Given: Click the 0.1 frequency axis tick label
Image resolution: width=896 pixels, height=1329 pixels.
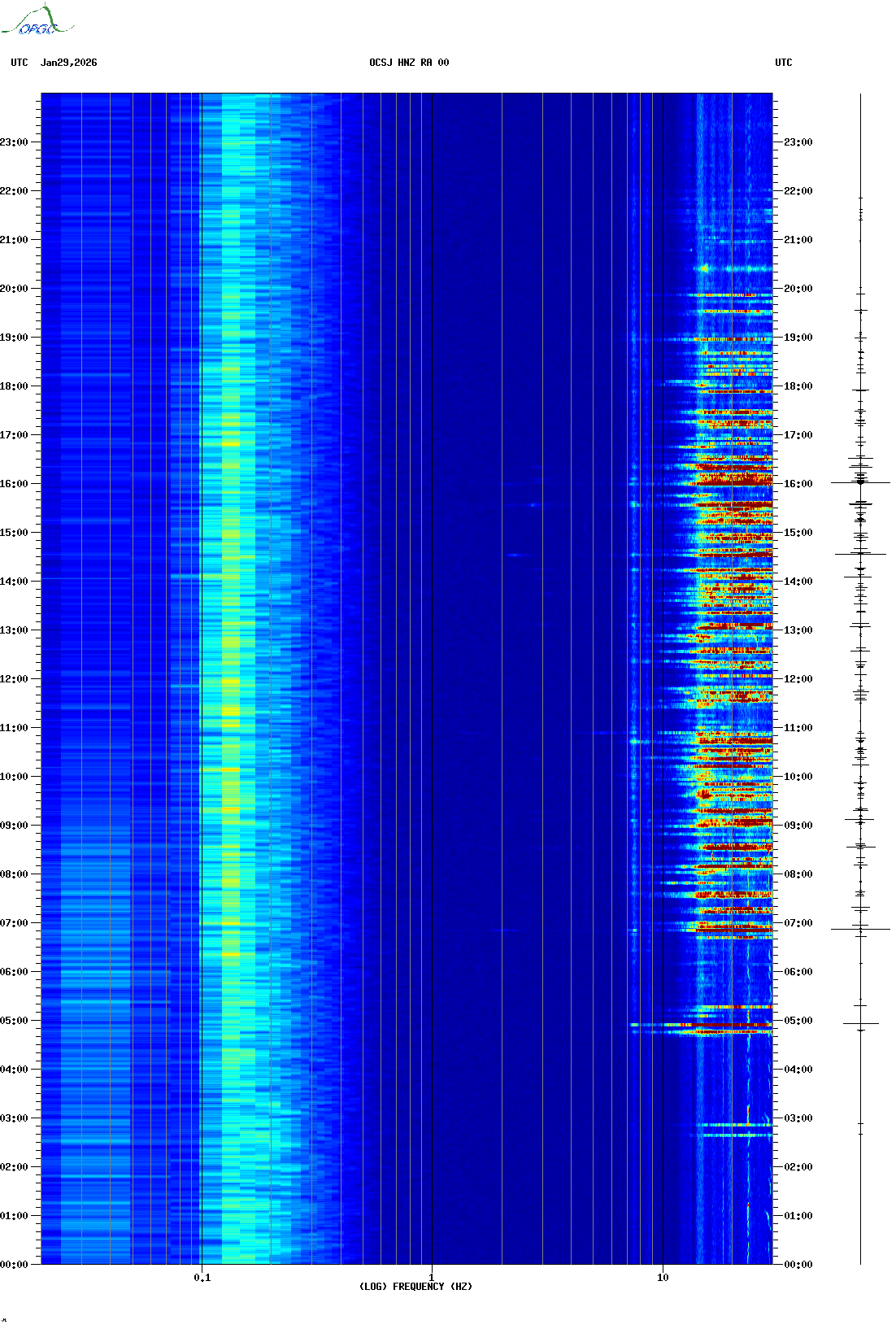Looking at the screenshot, I should (x=202, y=1277).
